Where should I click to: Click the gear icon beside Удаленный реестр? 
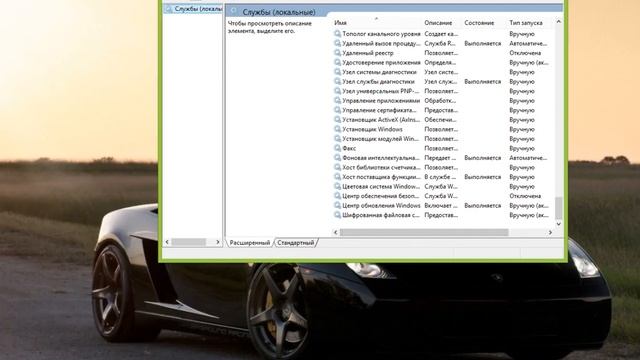click(338, 53)
